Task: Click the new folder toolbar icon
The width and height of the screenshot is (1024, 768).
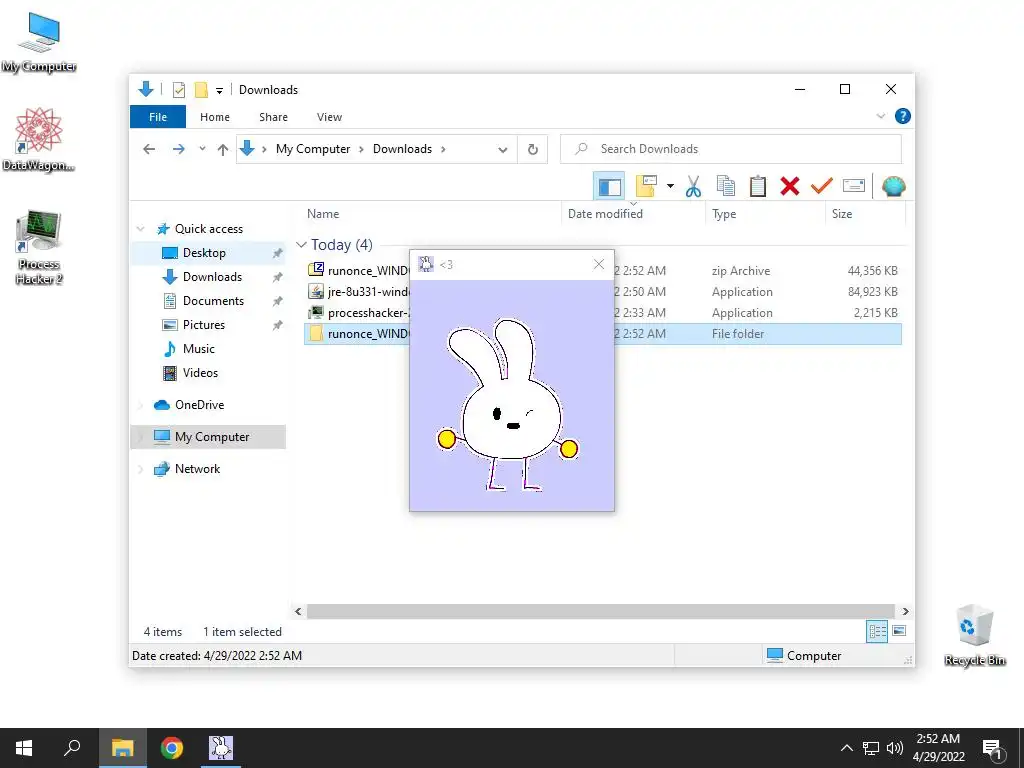Action: click(x=645, y=187)
